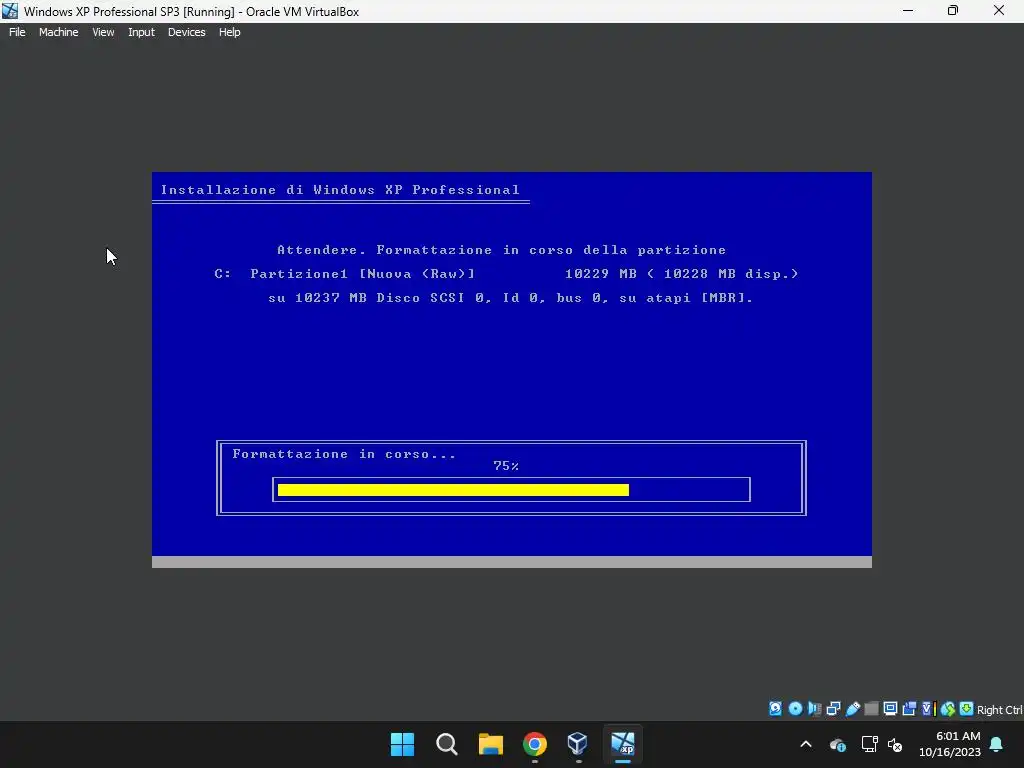This screenshot has height=768, width=1024.
Task: Click the audio indicator in VirtualBox status bar
Action: tap(814, 709)
